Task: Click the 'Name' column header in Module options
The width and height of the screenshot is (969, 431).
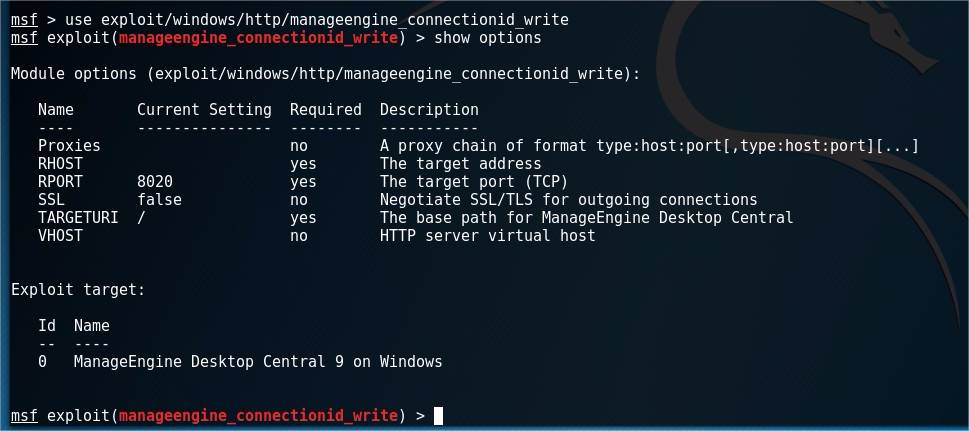Action: (x=56, y=110)
